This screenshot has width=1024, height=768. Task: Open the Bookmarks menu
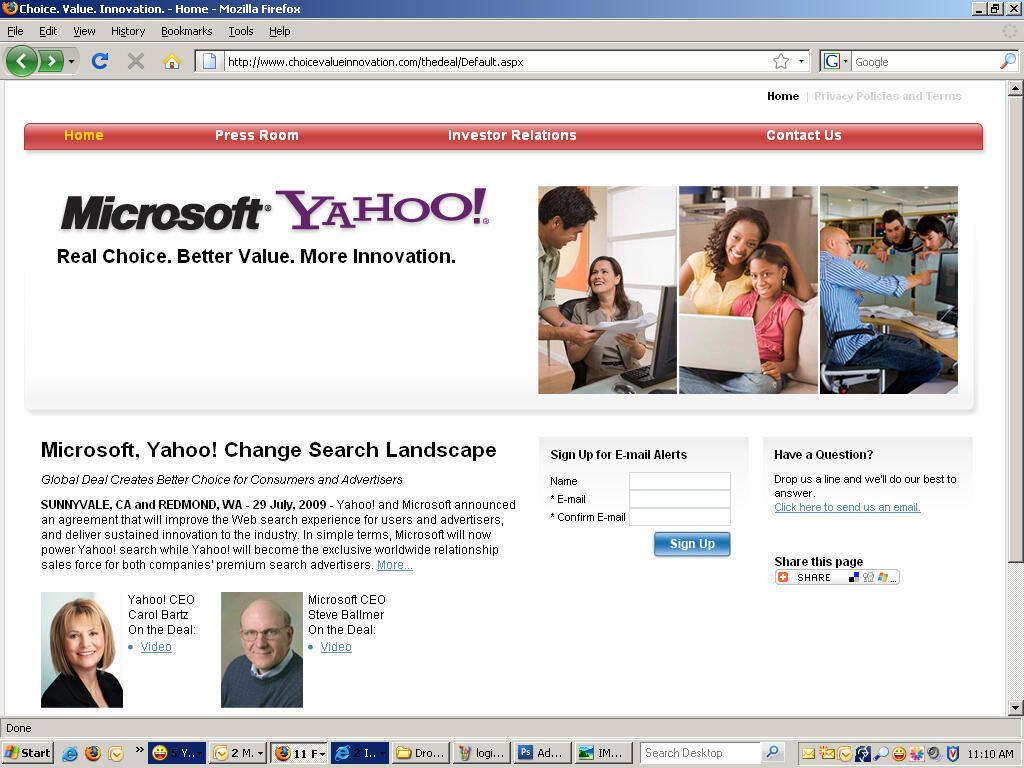click(186, 31)
